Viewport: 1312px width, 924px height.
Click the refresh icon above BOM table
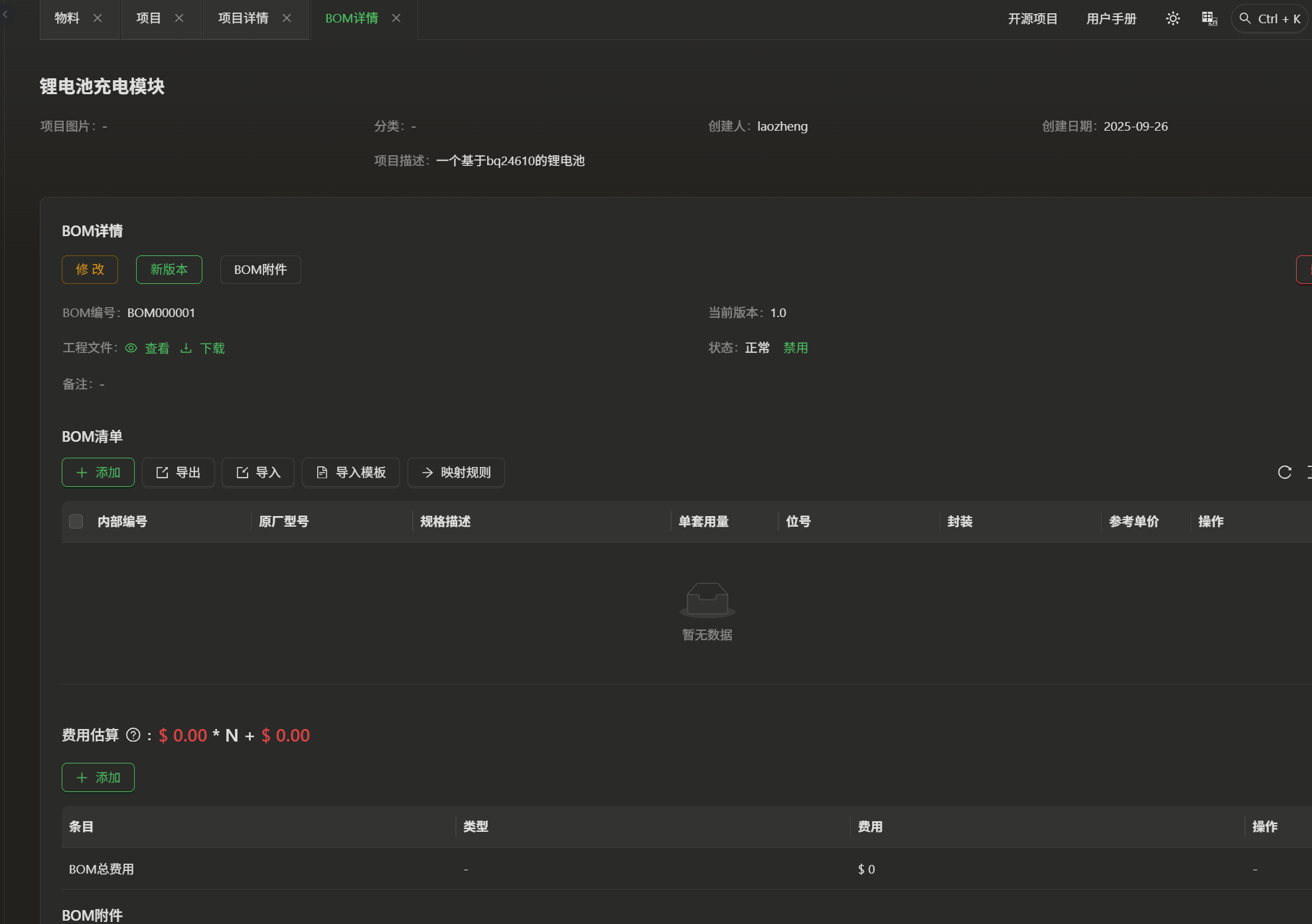tap(1284, 472)
